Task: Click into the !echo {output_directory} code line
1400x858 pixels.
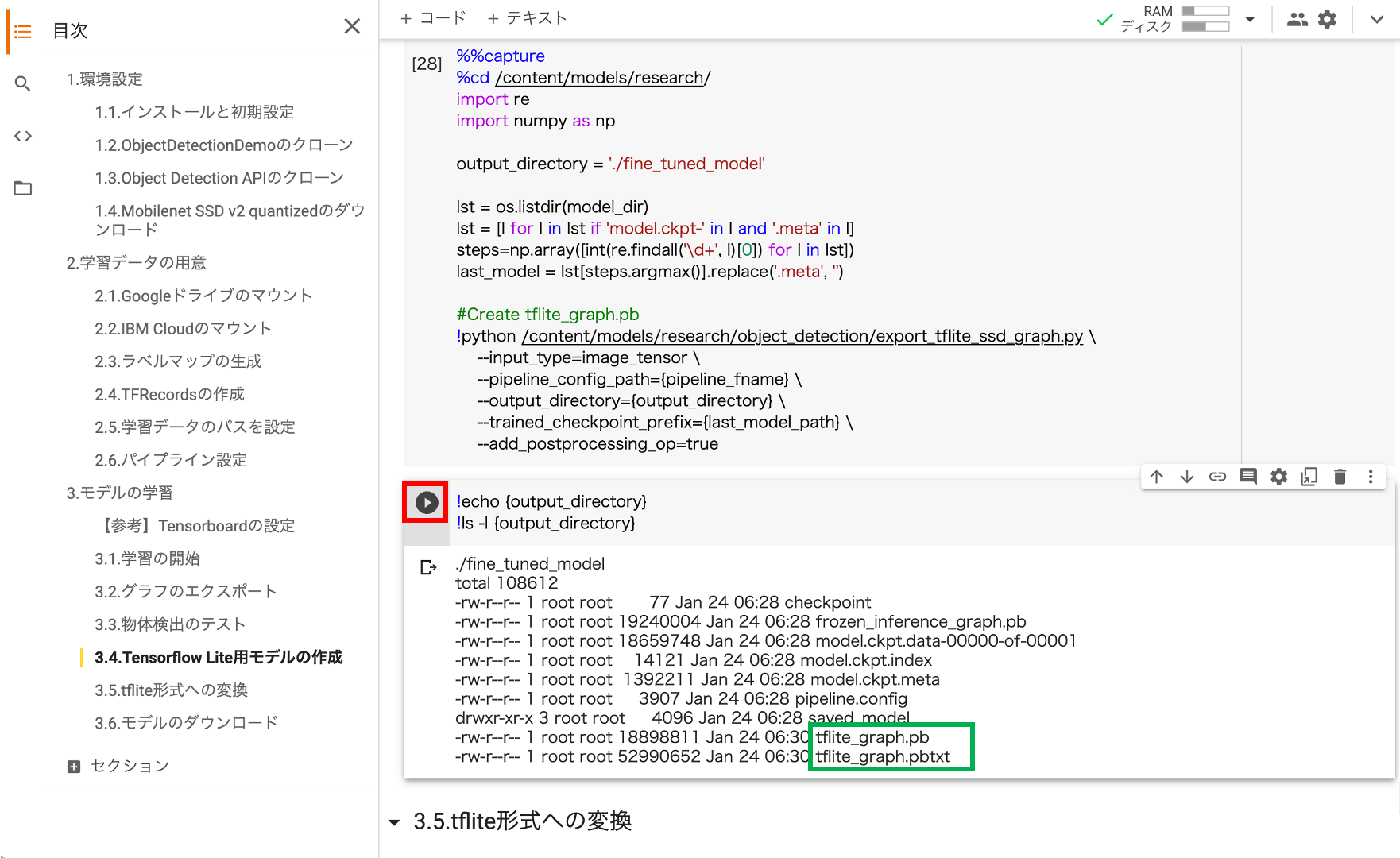Action: (x=551, y=502)
